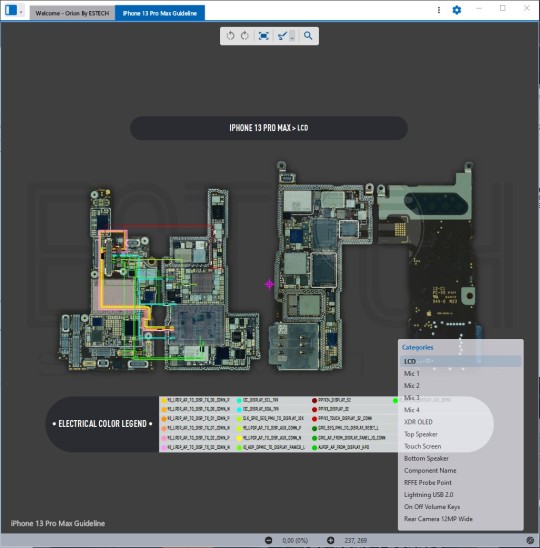Click the right logic board image
The width and height of the screenshot is (540, 548).
pos(374,266)
